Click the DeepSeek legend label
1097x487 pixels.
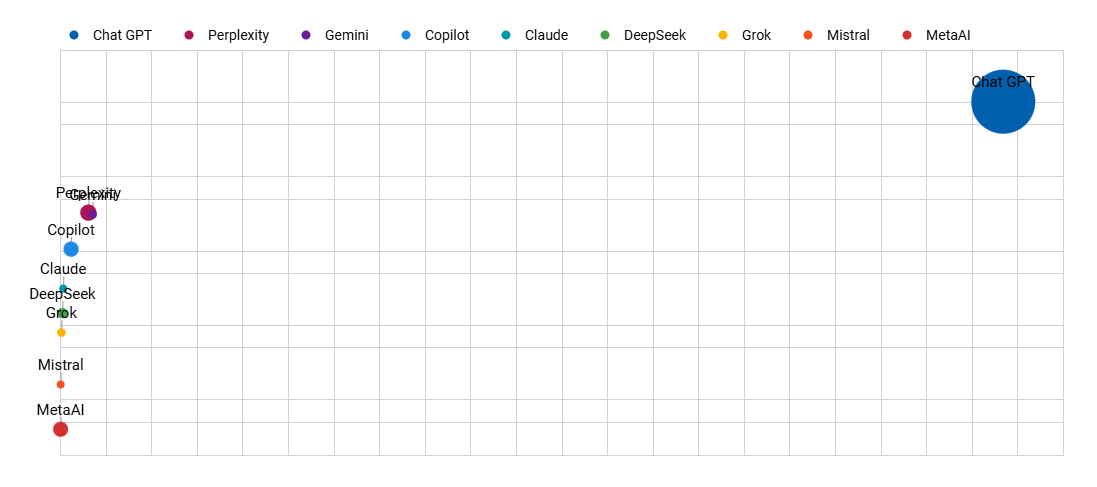[655, 36]
